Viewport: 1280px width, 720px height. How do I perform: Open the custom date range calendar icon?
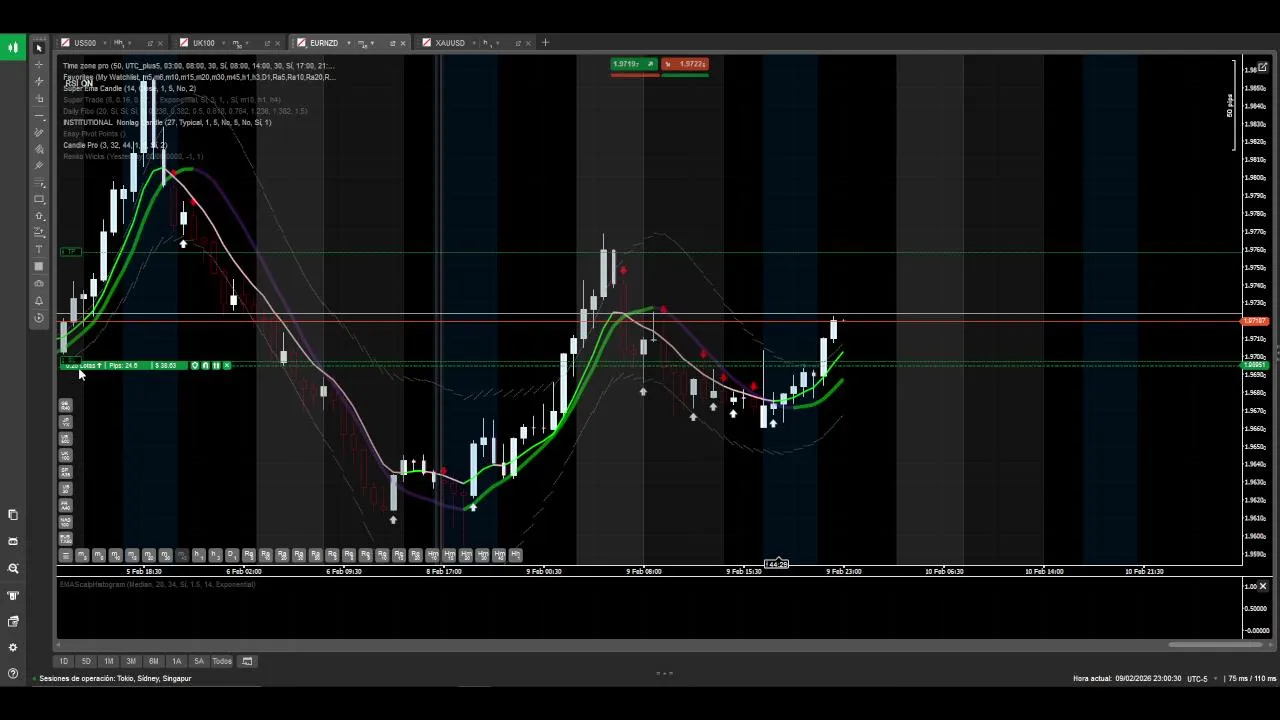point(247,661)
